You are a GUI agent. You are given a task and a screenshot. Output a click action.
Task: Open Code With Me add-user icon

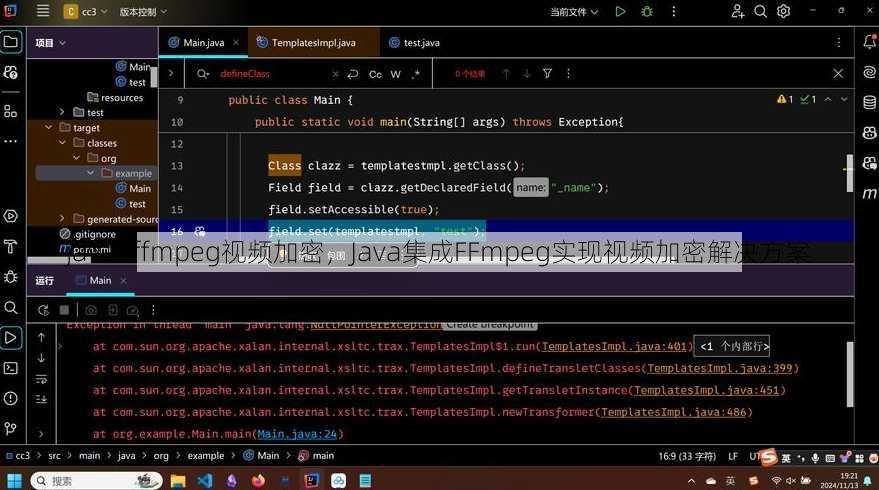click(x=738, y=11)
